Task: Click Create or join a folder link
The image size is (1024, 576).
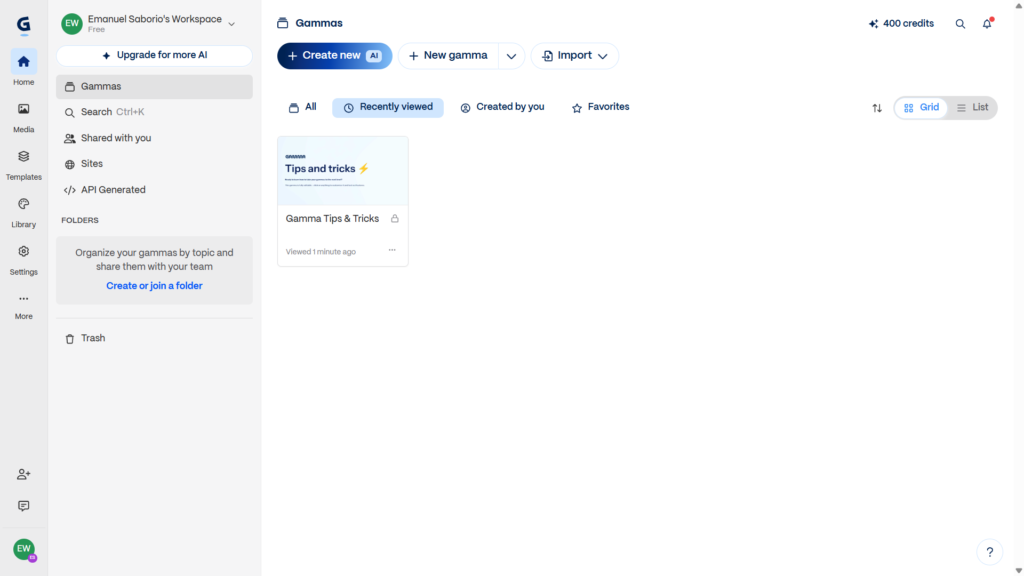Action: tap(154, 286)
